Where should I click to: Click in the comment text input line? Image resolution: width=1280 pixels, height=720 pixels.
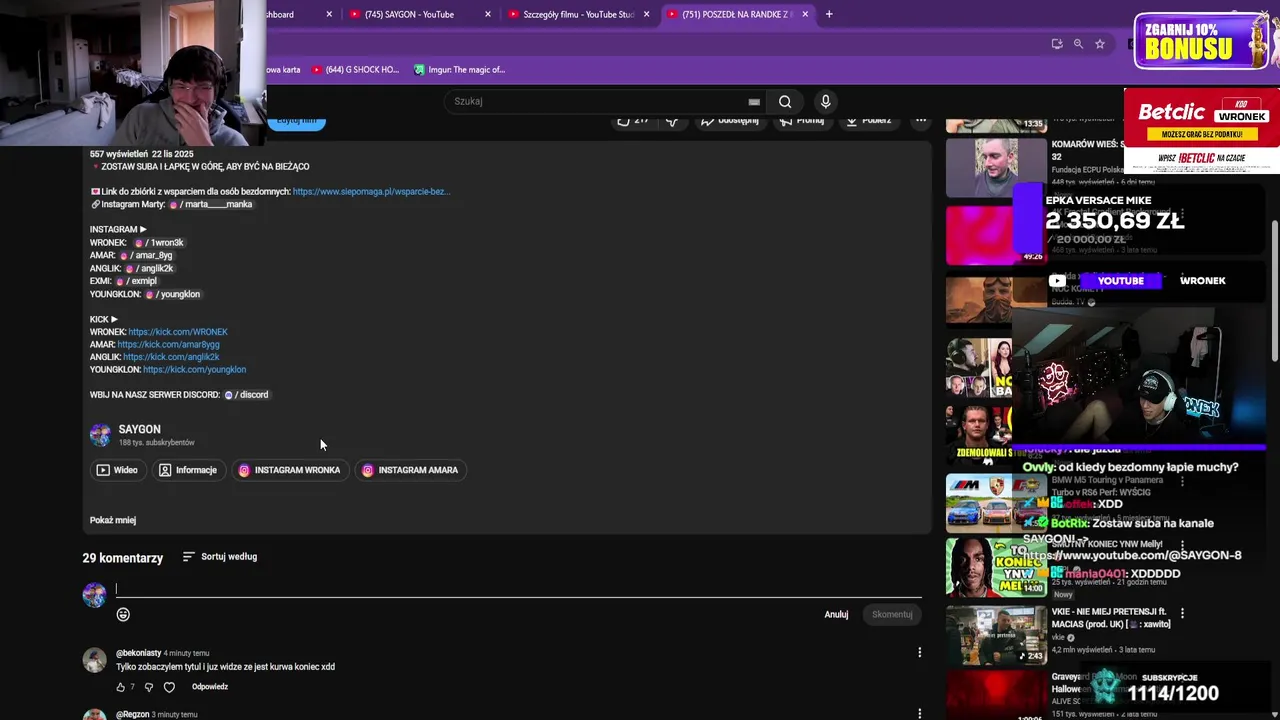click(x=518, y=590)
